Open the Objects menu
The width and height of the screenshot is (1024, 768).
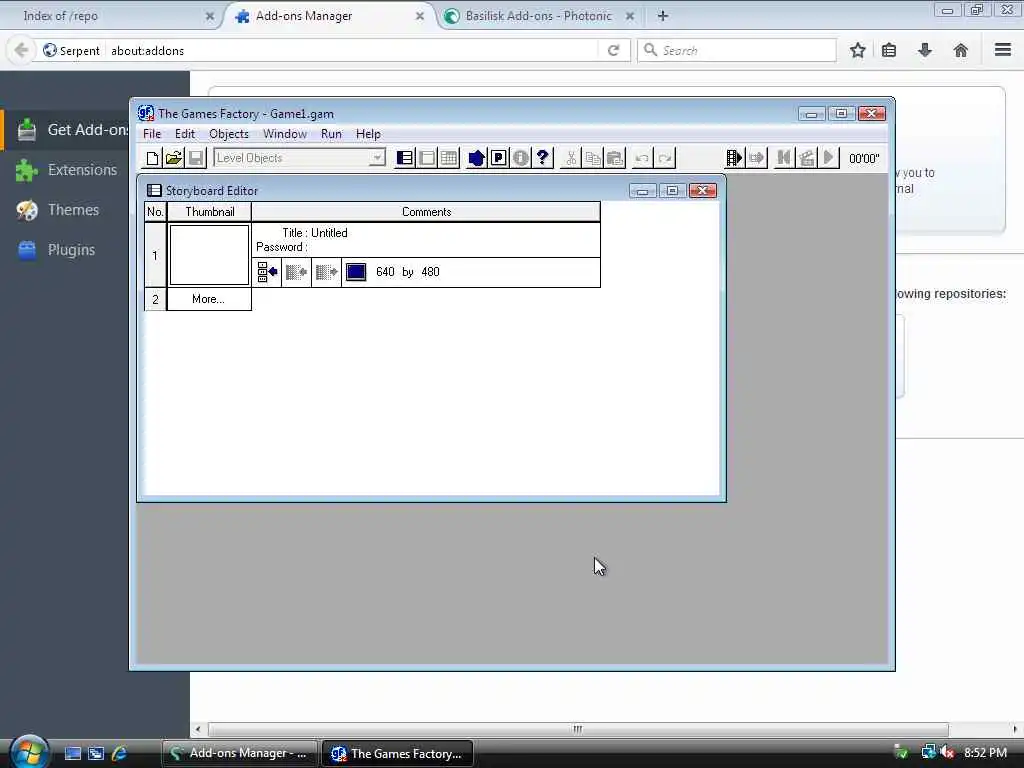(x=229, y=134)
